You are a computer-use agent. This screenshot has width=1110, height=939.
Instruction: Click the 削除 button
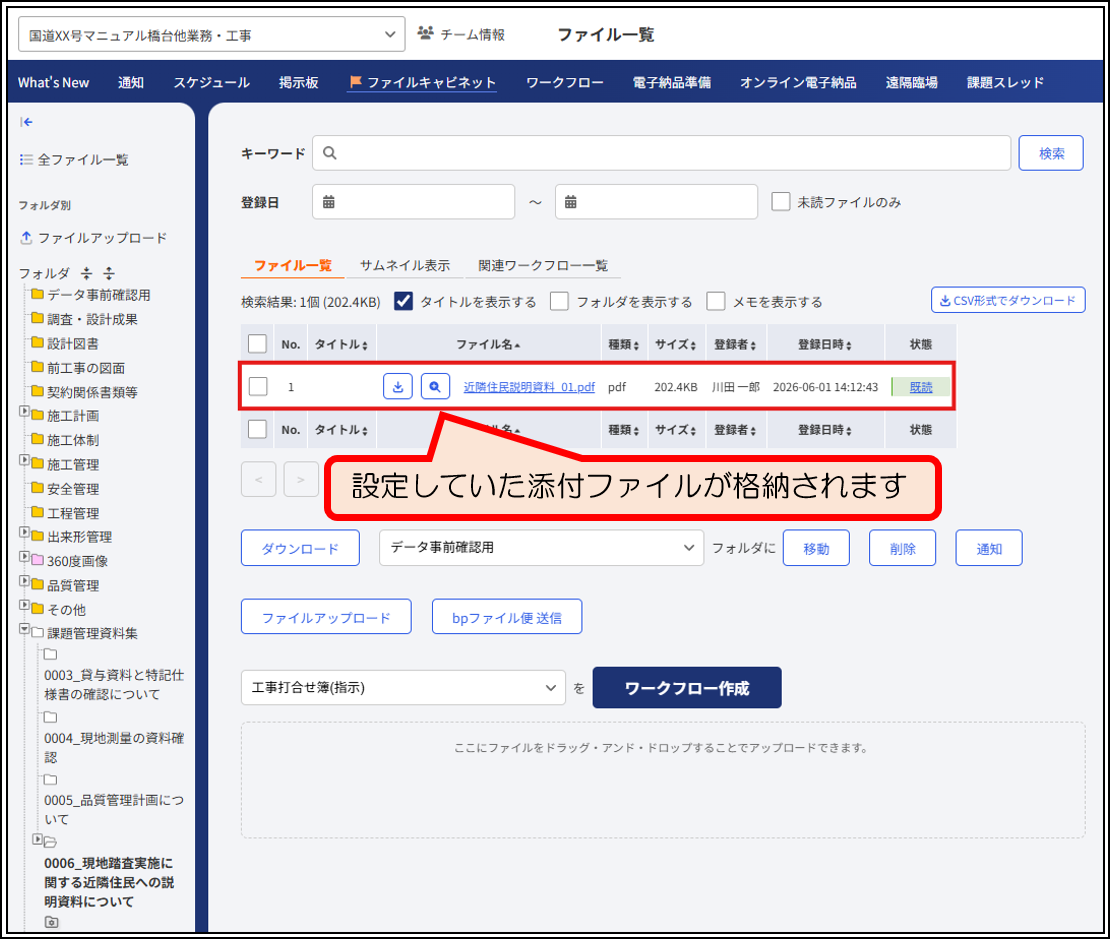903,548
